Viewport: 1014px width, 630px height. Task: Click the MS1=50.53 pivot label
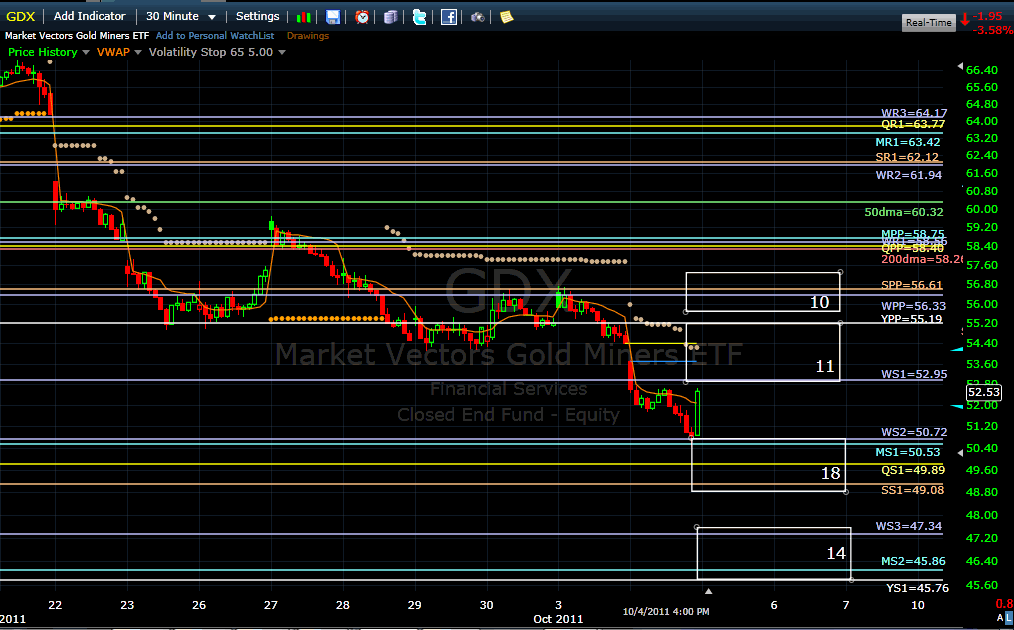point(908,452)
